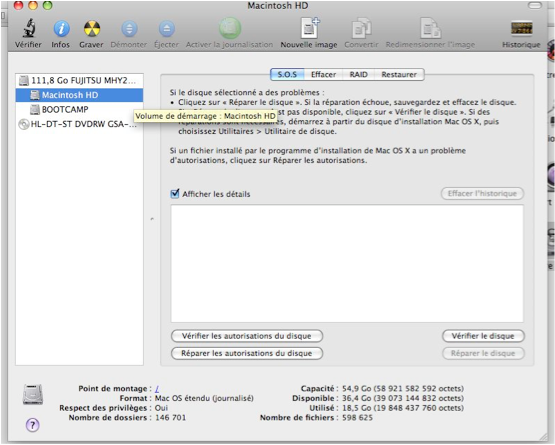Open Infos for the selected volume

click(x=61, y=28)
